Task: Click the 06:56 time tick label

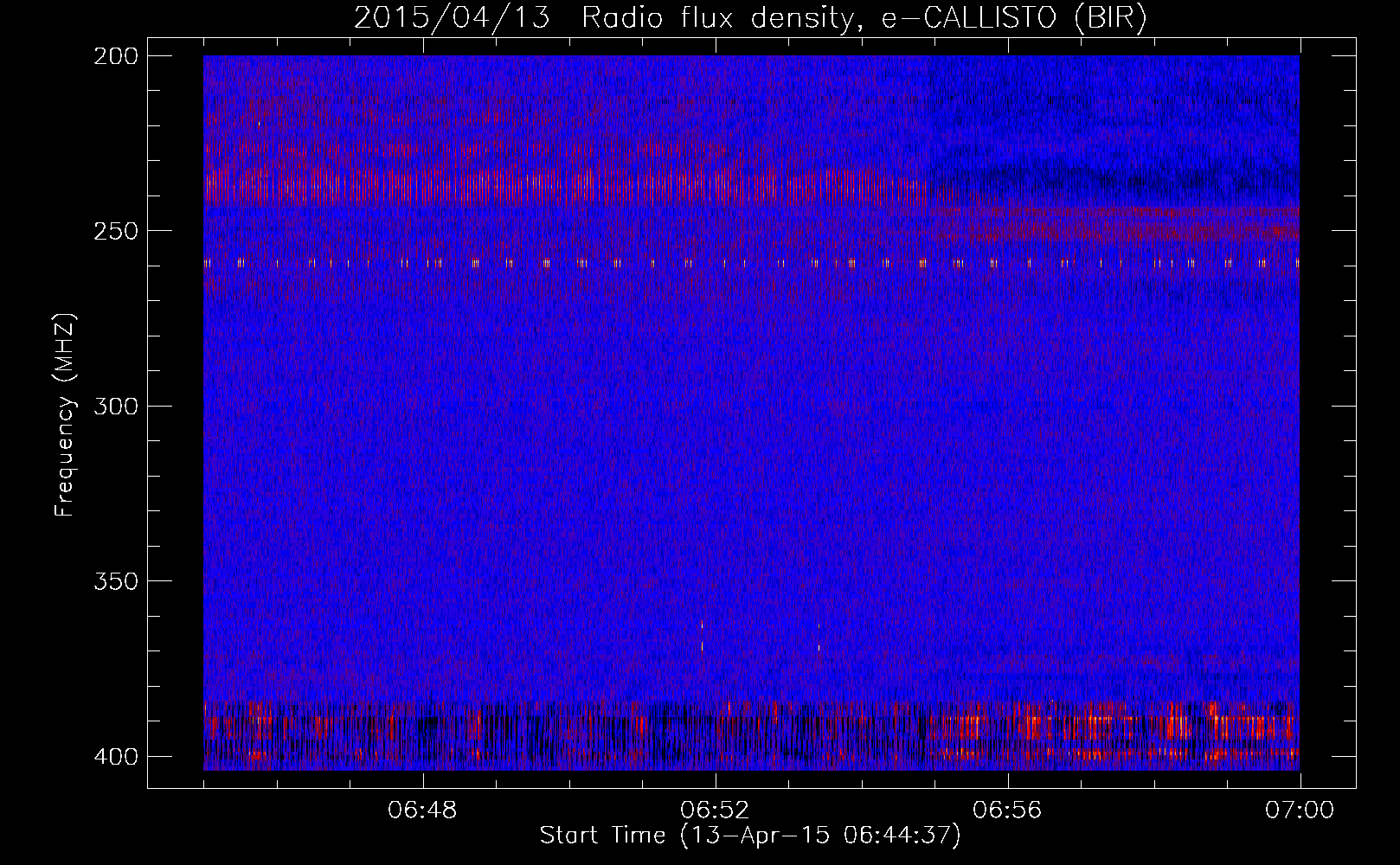Action: (1007, 811)
